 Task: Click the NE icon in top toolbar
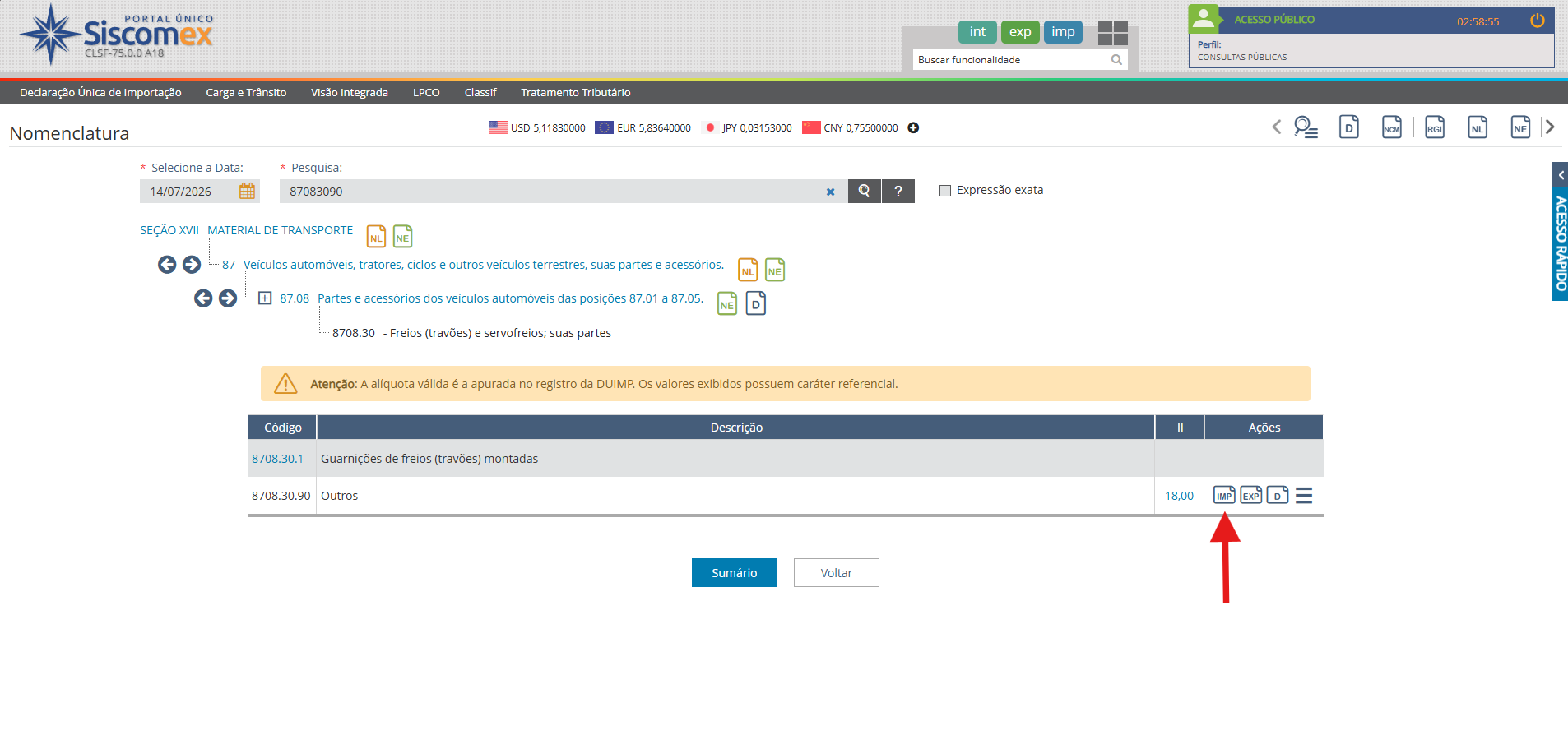[1520, 127]
